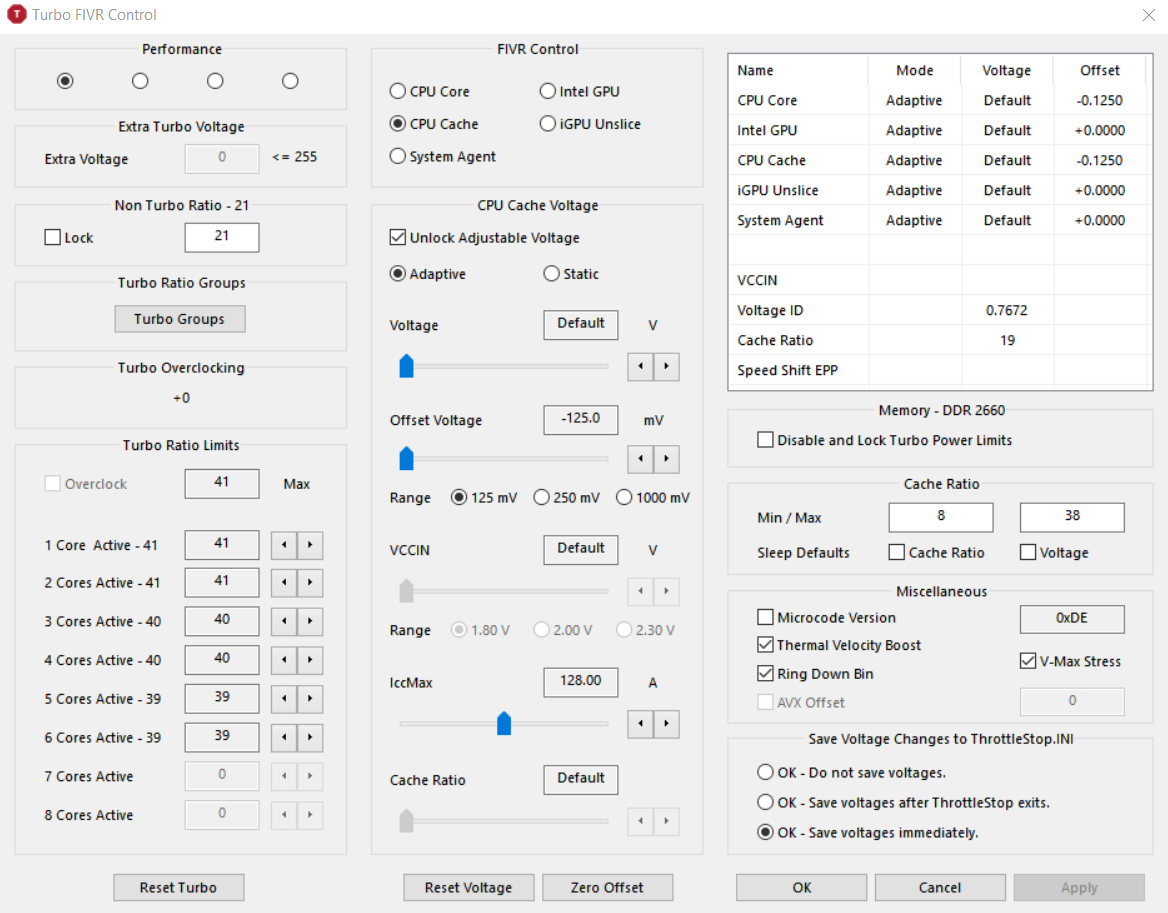Click the Cache Ratio Max input field
This screenshot has height=913, width=1168.
(1072, 517)
